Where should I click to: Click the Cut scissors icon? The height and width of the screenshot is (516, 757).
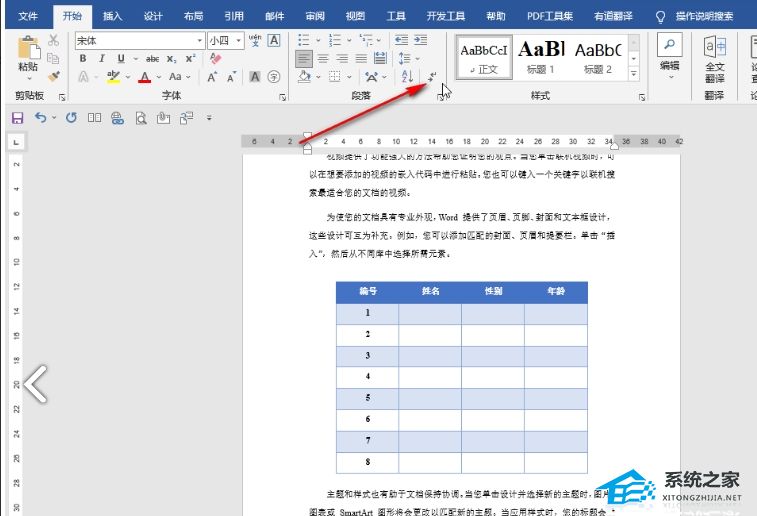point(53,41)
